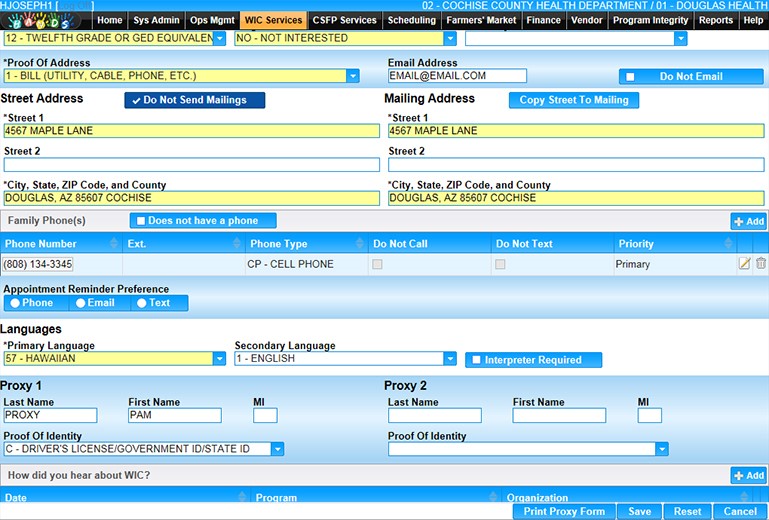Switch to the Program Integrity menu
The width and height of the screenshot is (769, 520).
pos(650,20)
